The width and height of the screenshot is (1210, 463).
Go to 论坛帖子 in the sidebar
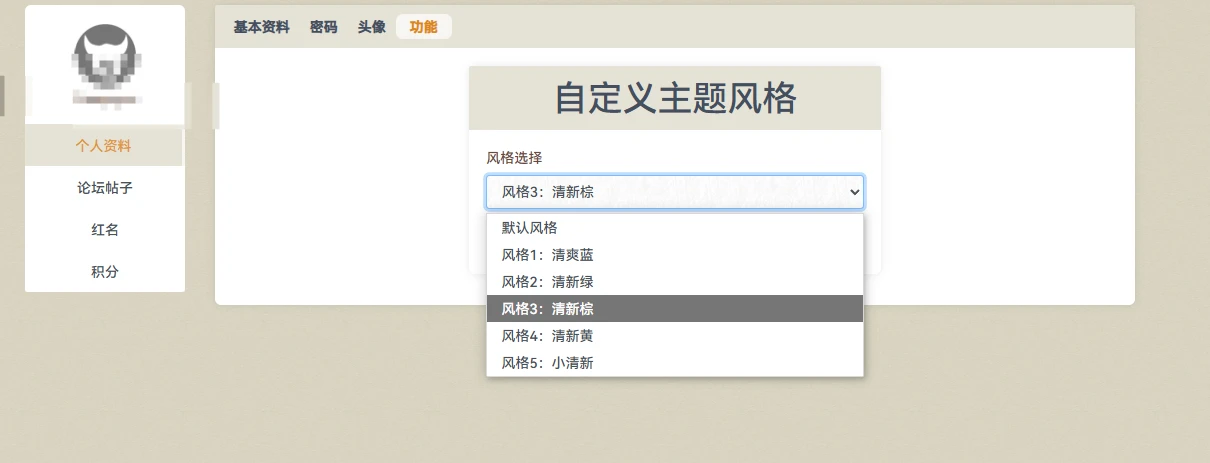[x=104, y=188]
